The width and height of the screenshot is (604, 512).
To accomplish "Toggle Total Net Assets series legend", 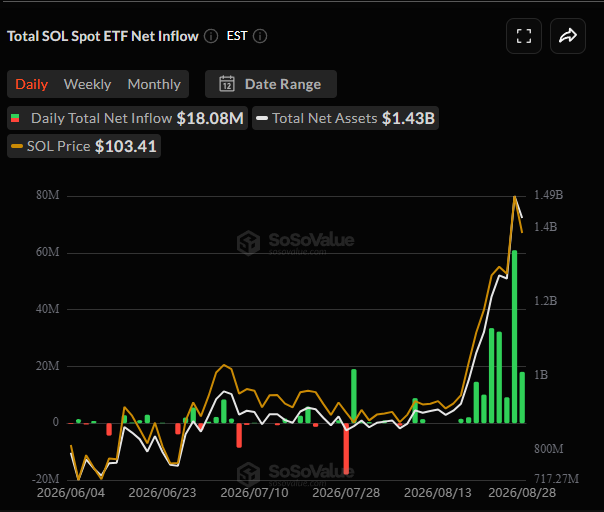I will pos(346,118).
